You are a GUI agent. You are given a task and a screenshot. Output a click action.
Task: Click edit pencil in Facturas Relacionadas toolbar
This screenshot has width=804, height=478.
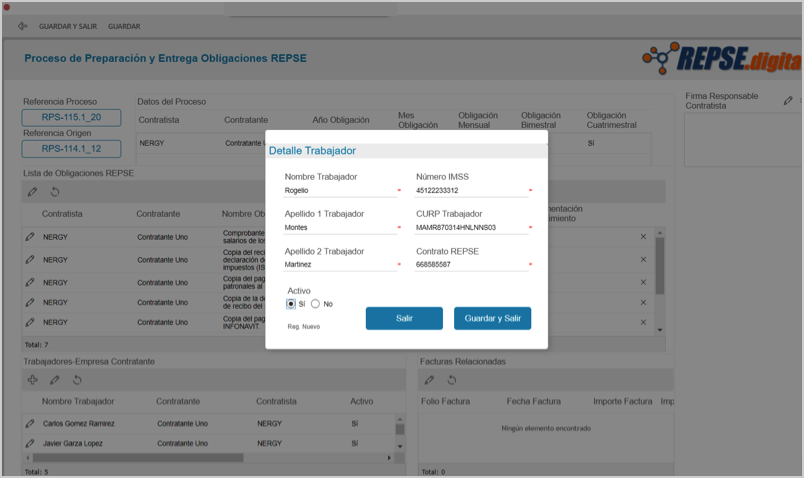pyautogui.click(x=429, y=380)
